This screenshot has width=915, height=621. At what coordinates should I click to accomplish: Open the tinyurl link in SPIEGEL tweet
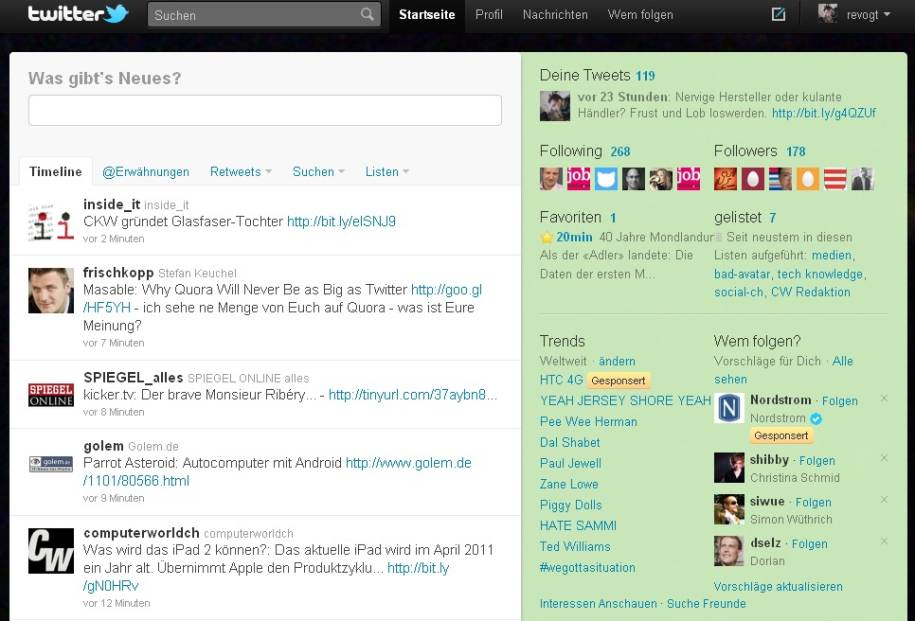pyautogui.click(x=413, y=395)
